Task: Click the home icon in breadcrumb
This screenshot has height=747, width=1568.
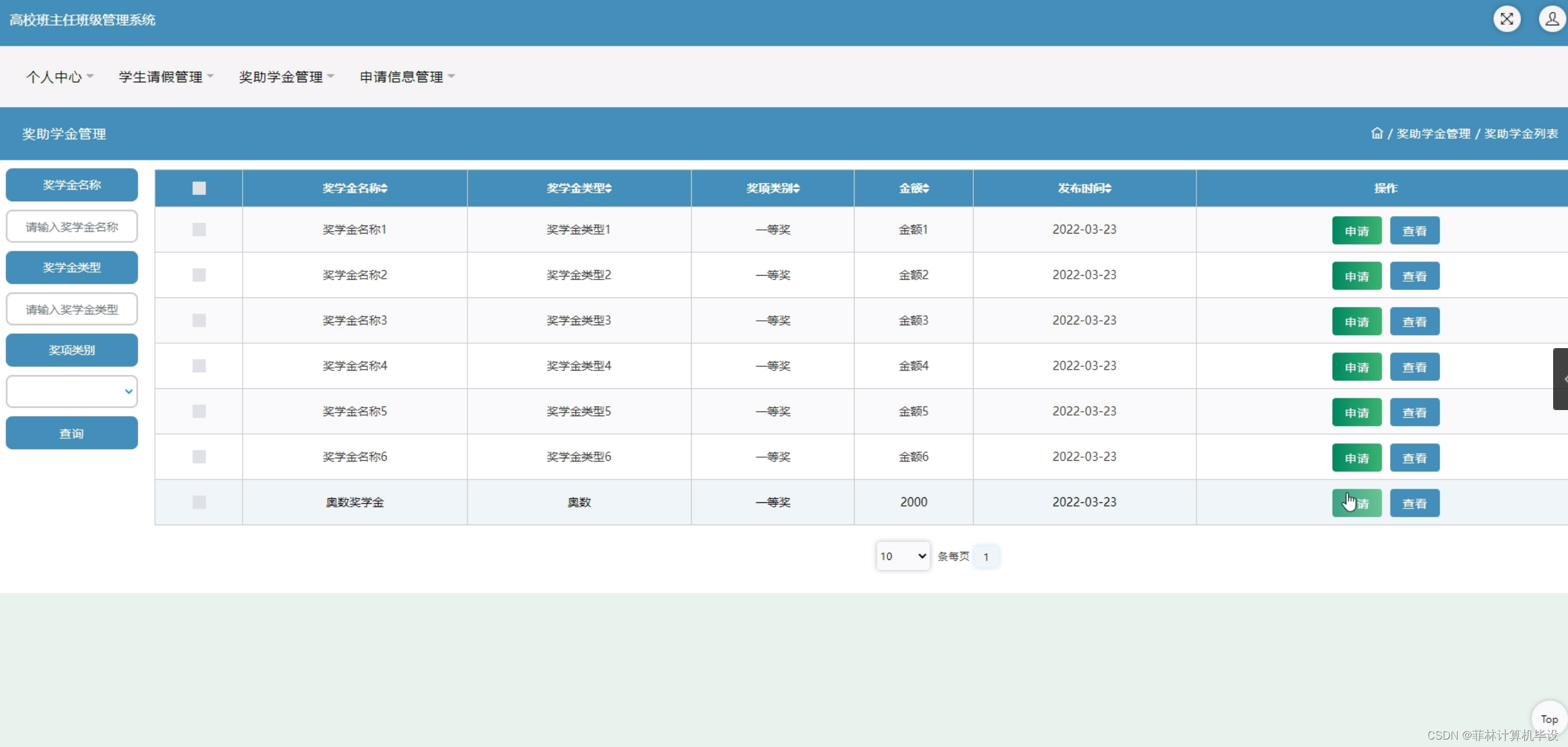Action: click(1377, 133)
